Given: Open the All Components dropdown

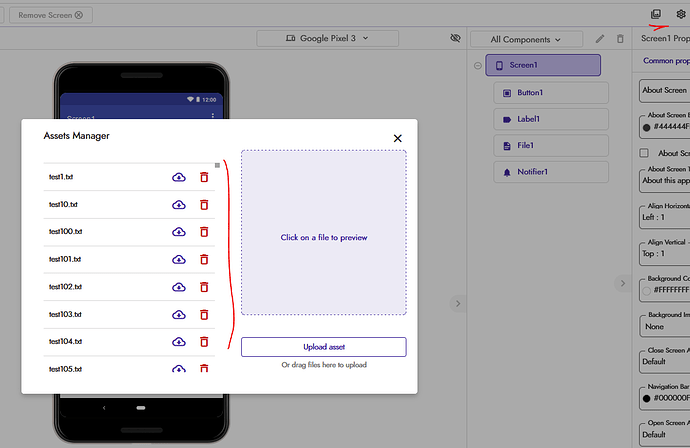Looking at the screenshot, I should pos(526,40).
